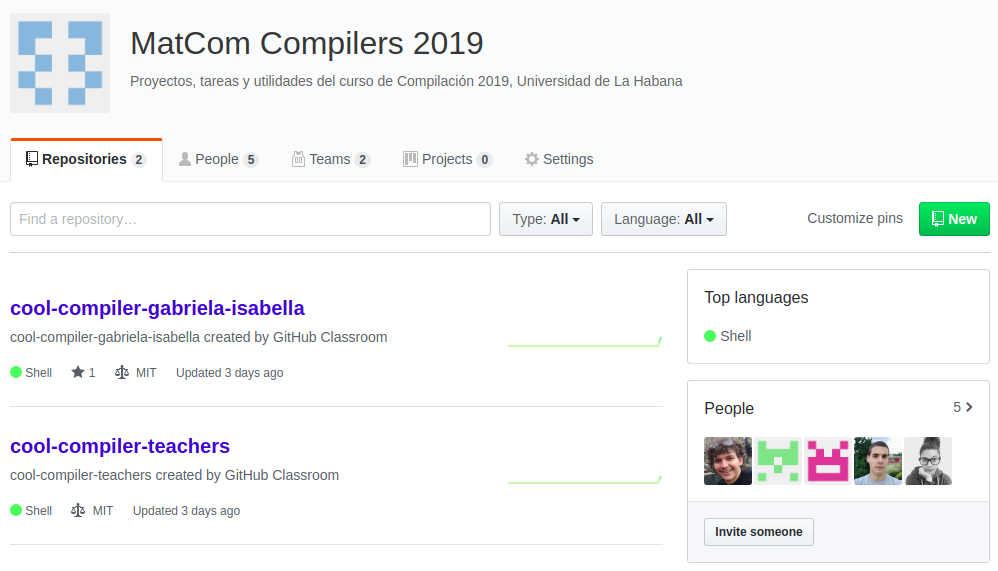Click the MIT license scale icon for cool-compiler-gabriela-isabella
998x571 pixels.
pos(122,372)
